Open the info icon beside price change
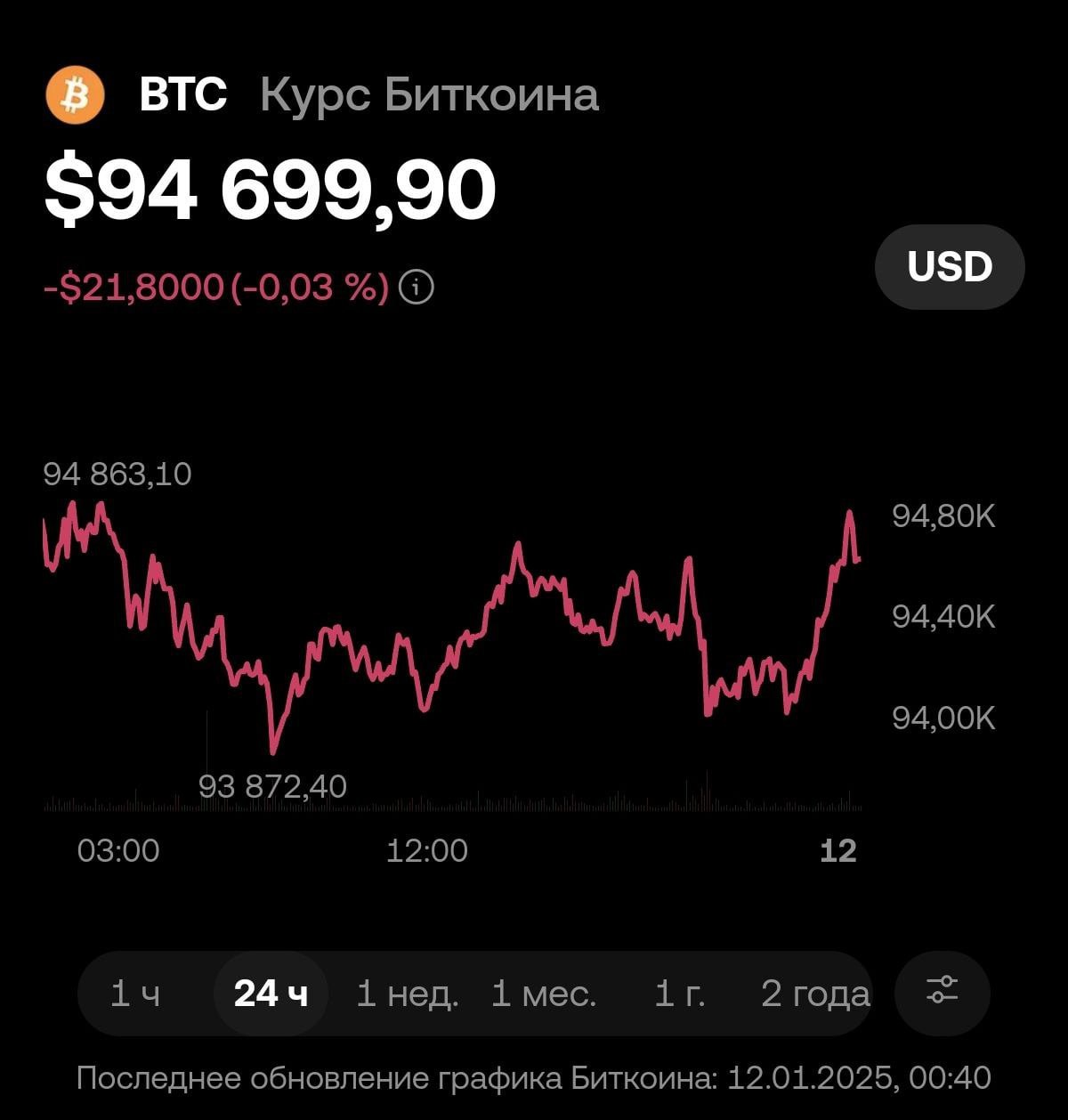The width and height of the screenshot is (1068, 1120). (417, 288)
